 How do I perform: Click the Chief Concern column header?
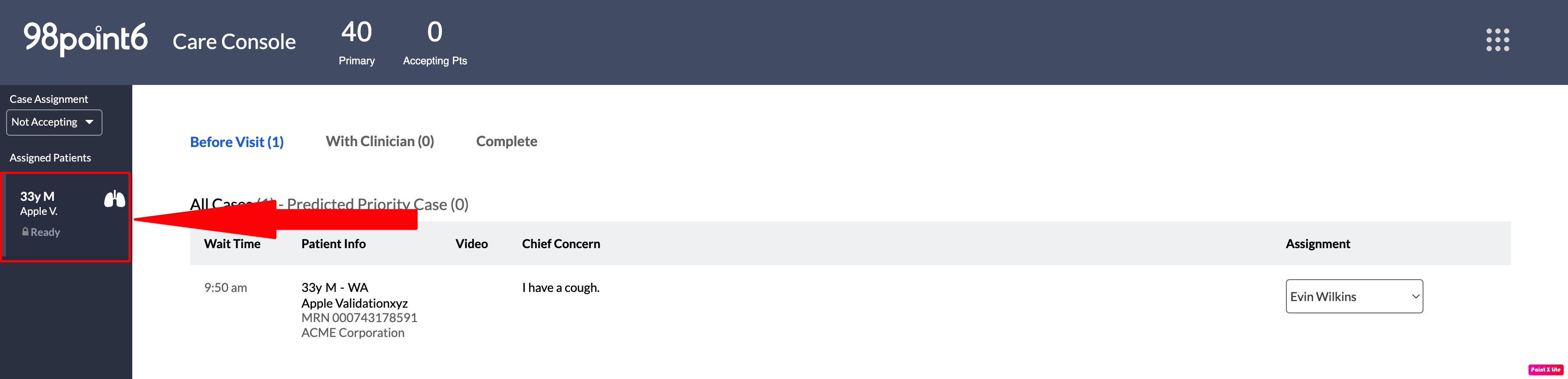[561, 244]
